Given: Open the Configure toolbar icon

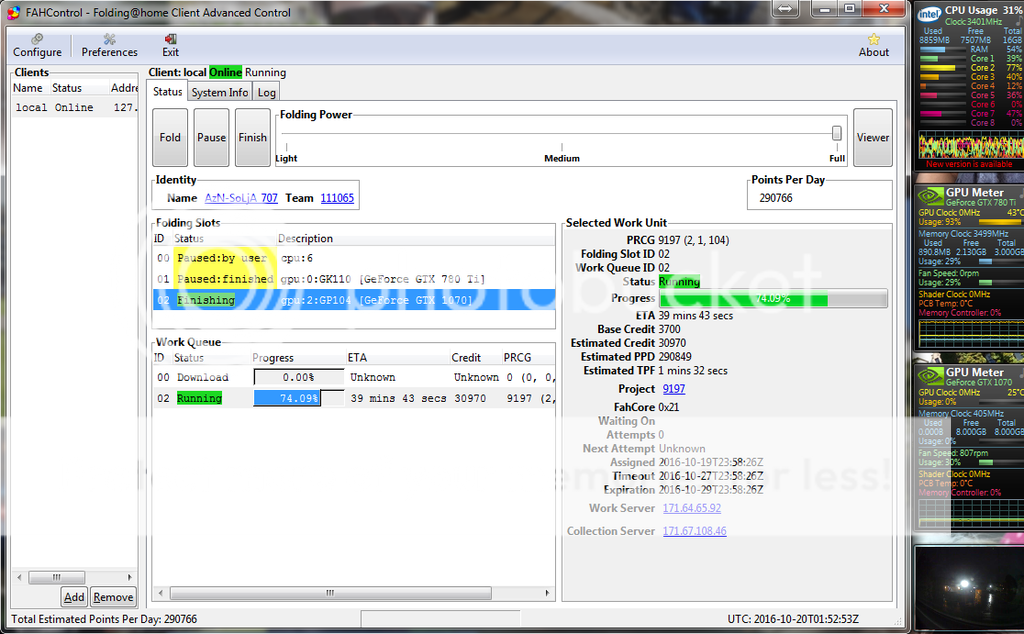Looking at the screenshot, I should coord(37,38).
